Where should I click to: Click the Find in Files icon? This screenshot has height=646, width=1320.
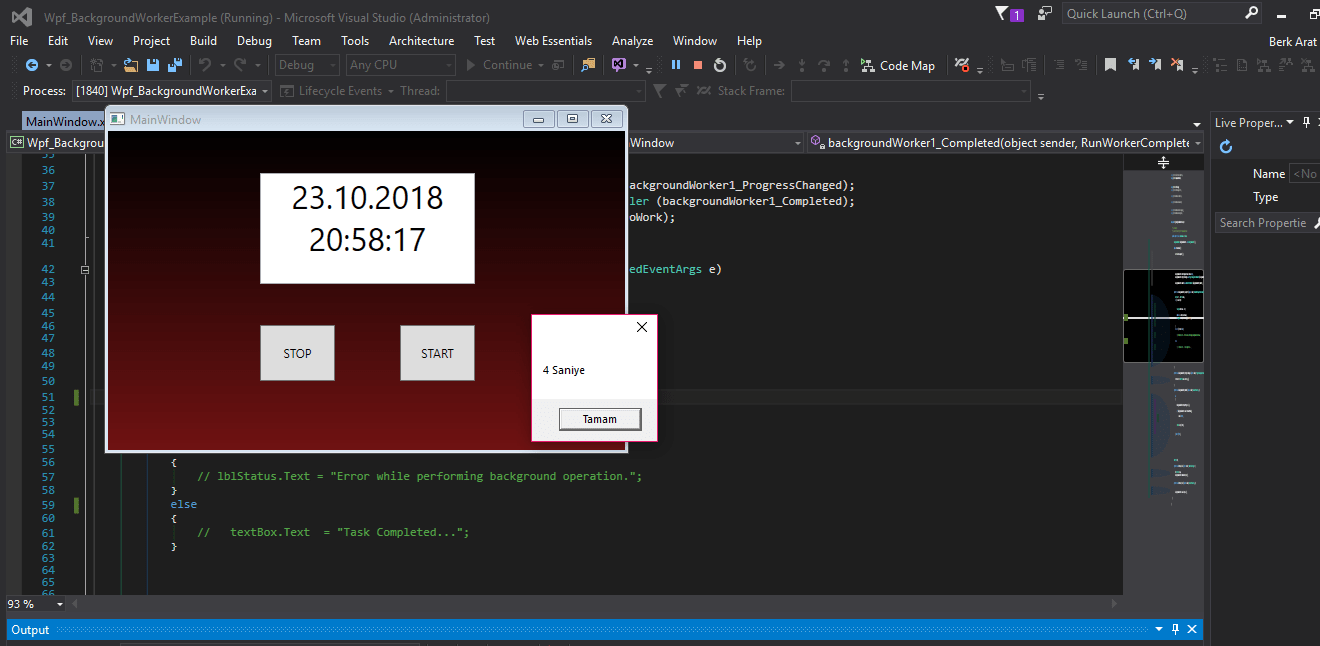588,65
